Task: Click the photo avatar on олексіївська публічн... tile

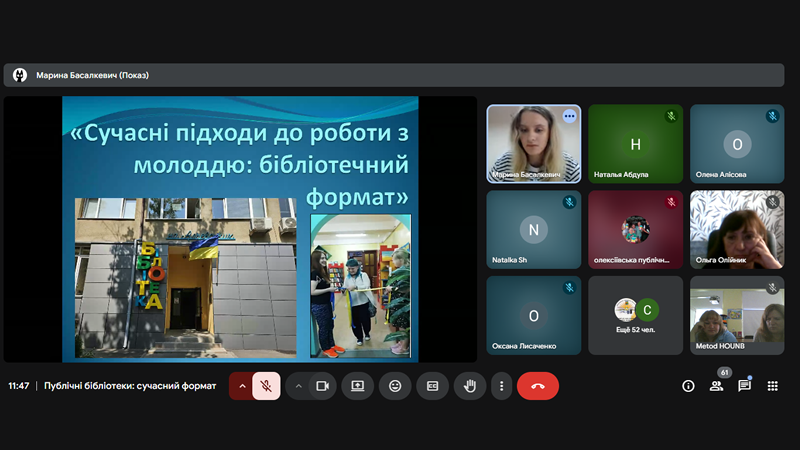Action: 635,230
